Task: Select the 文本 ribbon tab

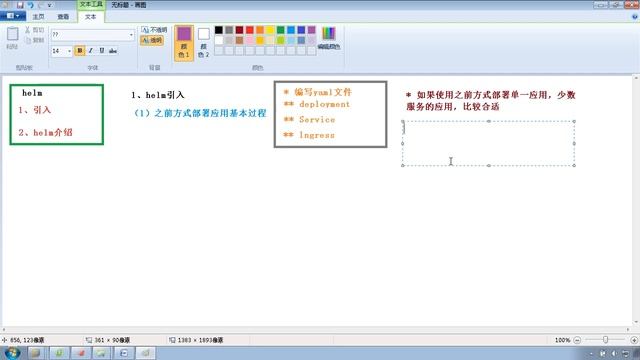Action: coord(91,17)
